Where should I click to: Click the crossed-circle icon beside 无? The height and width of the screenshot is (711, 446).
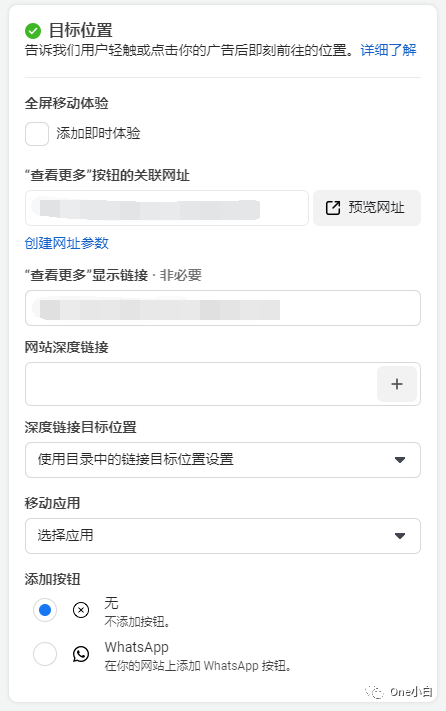click(81, 610)
